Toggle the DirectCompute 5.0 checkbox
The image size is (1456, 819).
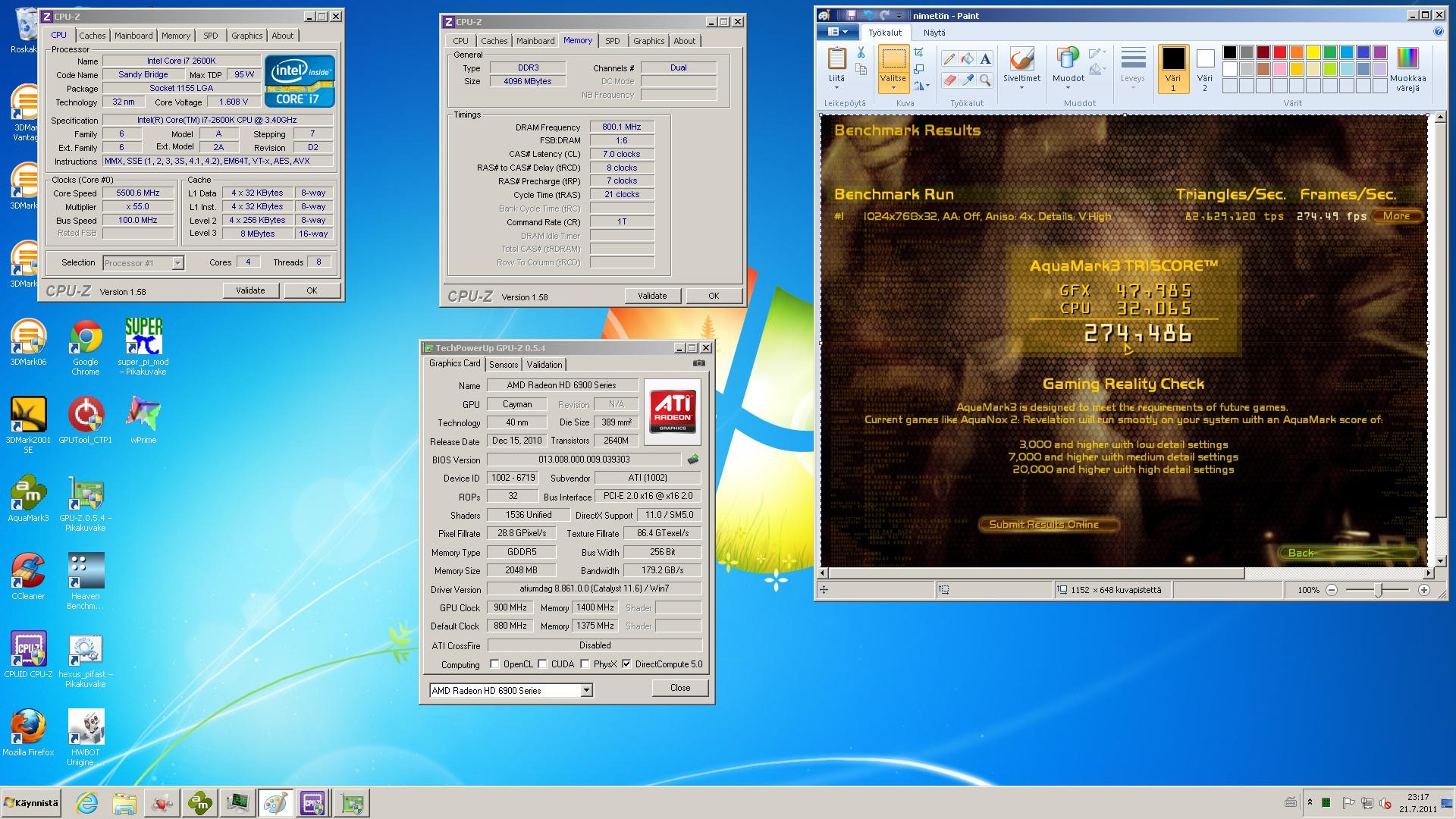coord(626,664)
